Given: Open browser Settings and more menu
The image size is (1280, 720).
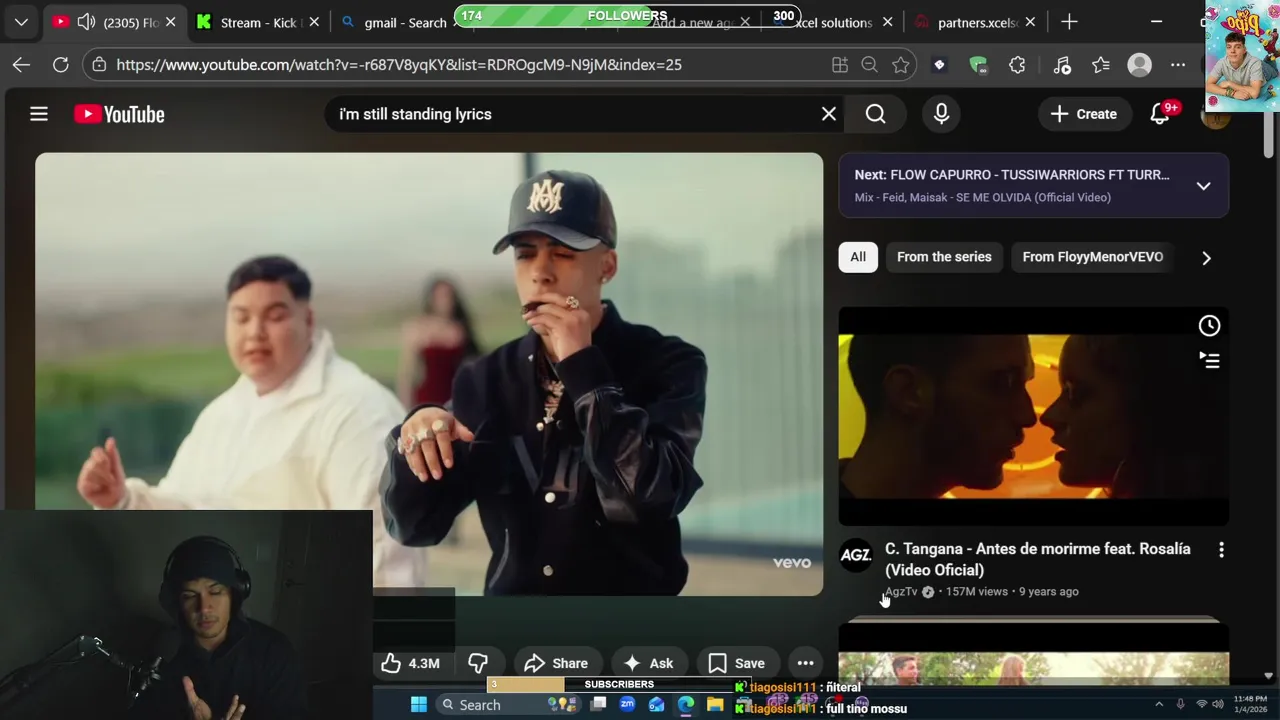Looking at the screenshot, I should pyautogui.click(x=1178, y=65).
